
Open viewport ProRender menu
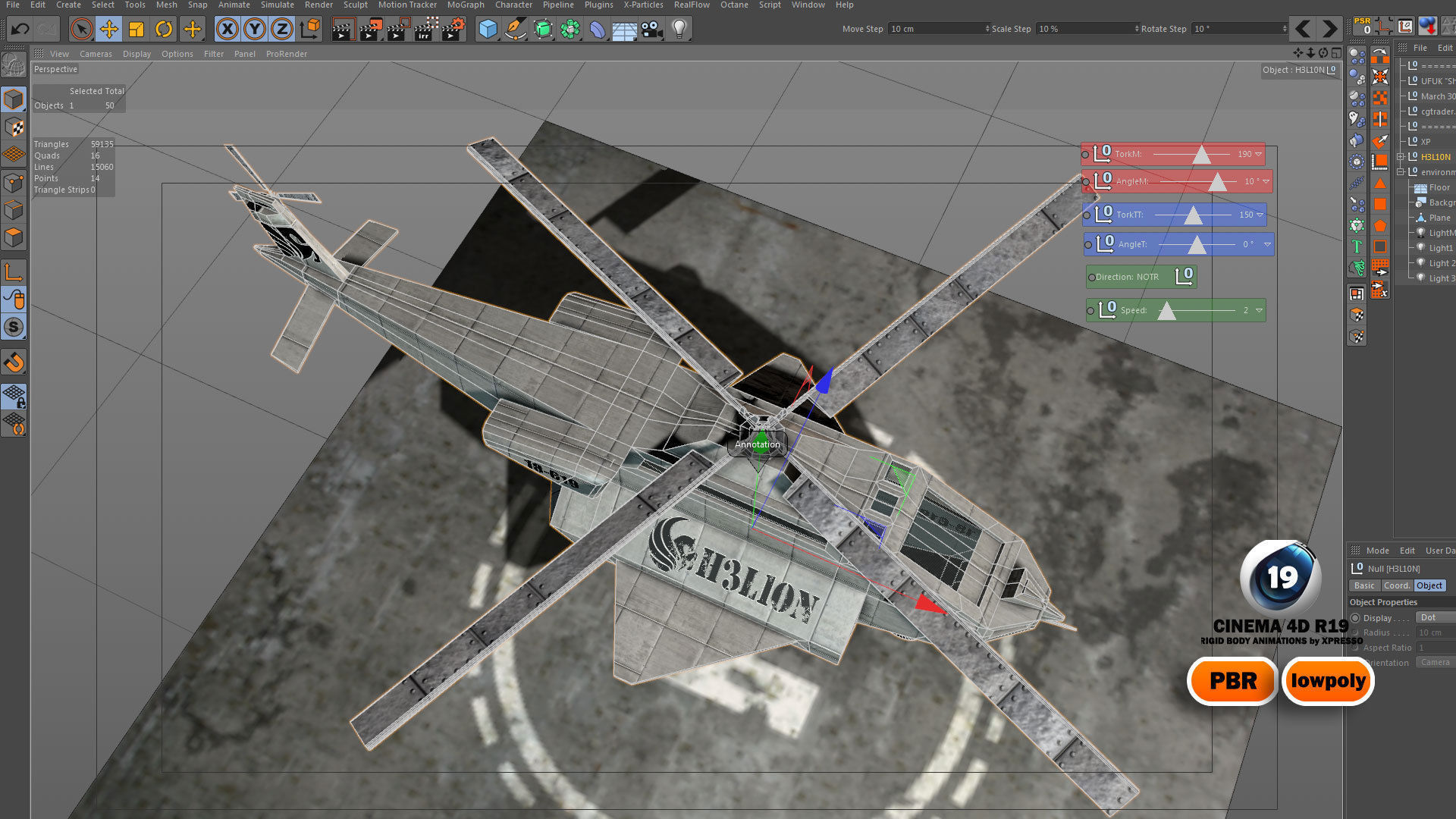[x=286, y=54]
